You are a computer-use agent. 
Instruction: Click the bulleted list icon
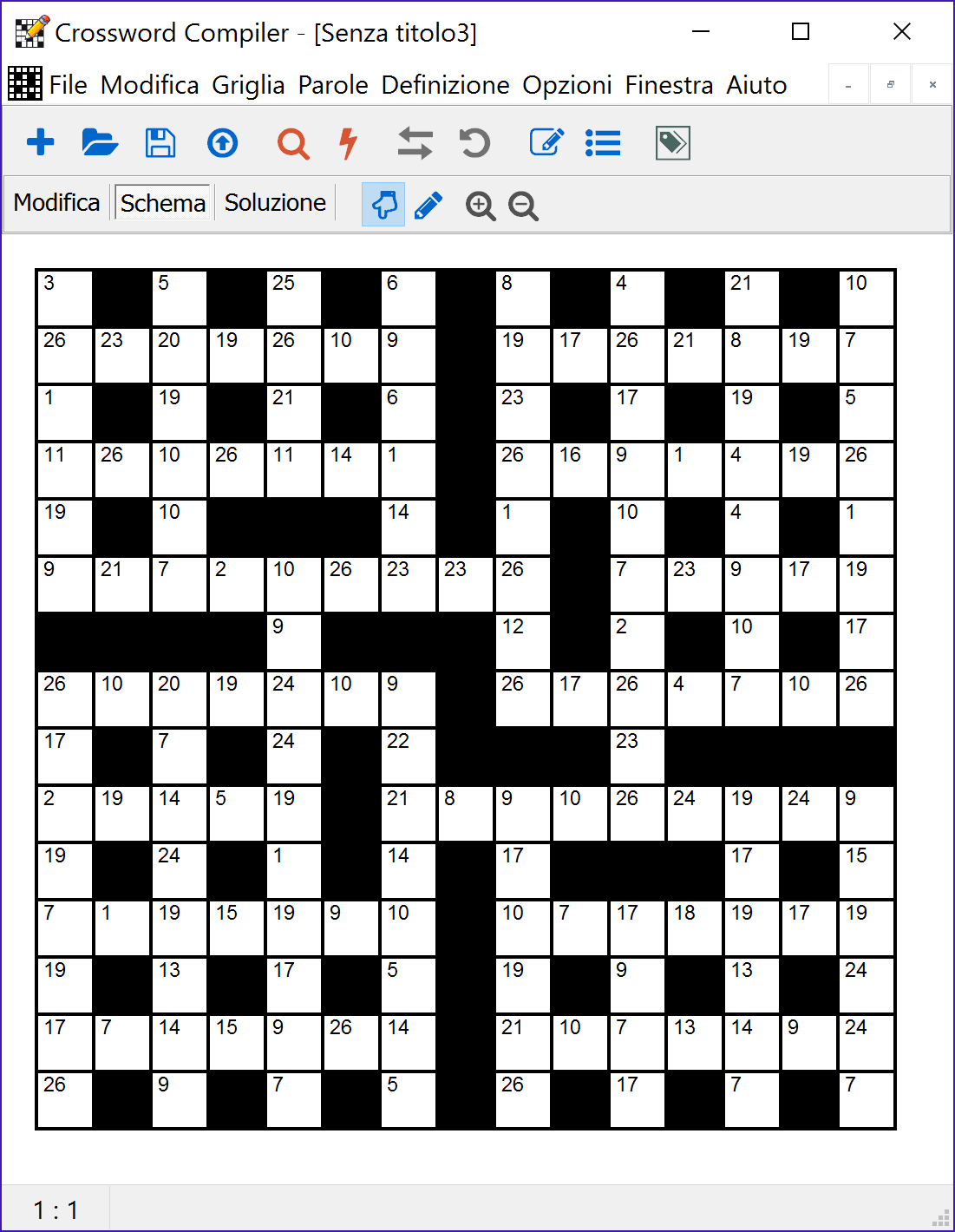click(603, 143)
